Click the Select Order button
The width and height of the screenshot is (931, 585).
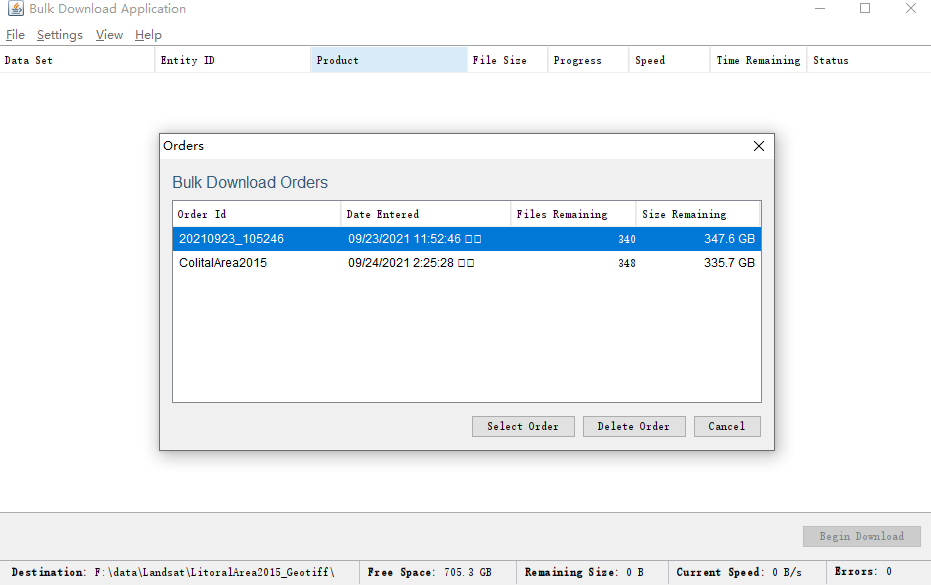[523, 426]
